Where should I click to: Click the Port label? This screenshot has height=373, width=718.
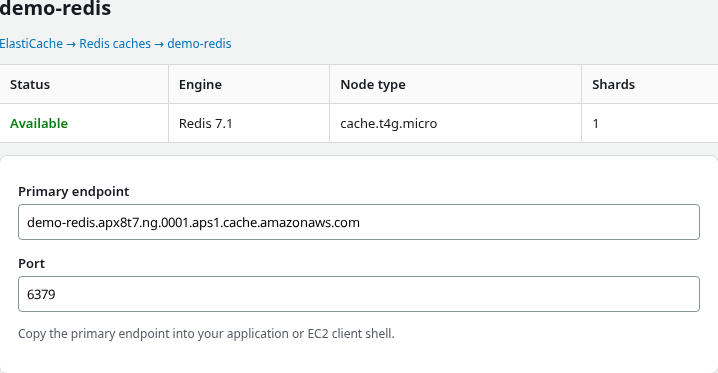point(32,264)
